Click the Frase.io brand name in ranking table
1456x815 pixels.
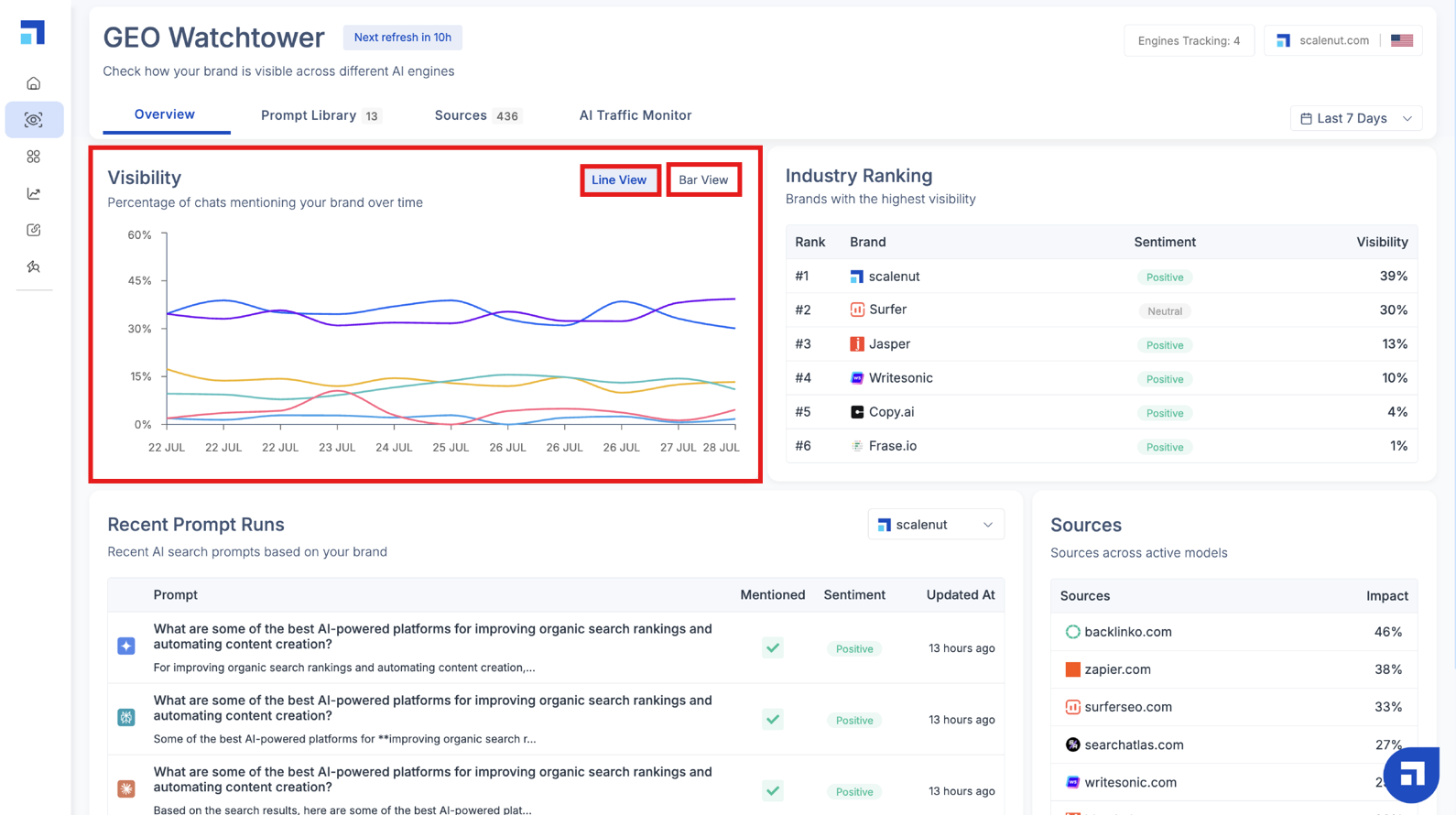pyautogui.click(x=893, y=446)
